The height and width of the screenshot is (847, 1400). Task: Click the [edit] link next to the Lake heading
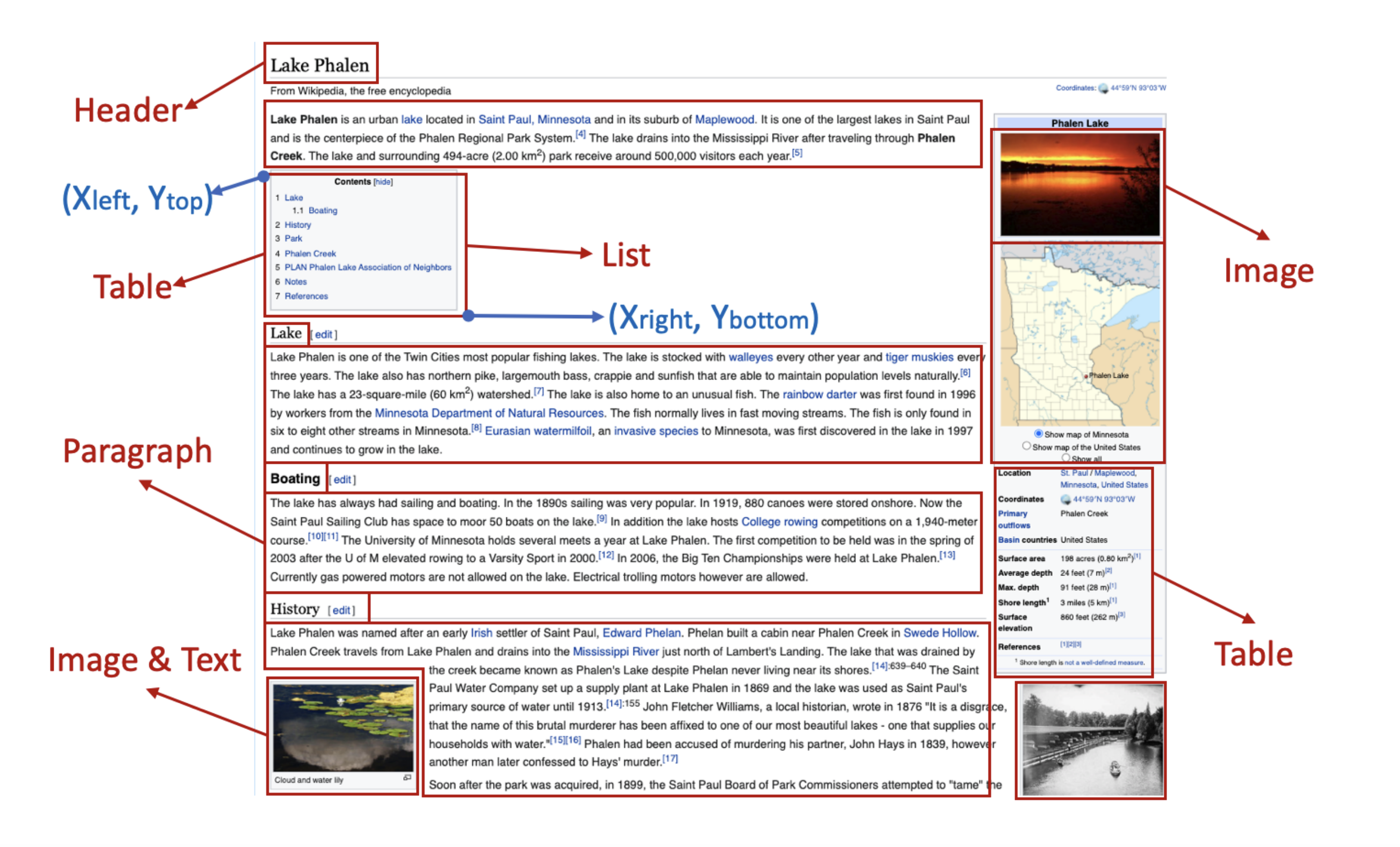click(x=324, y=334)
